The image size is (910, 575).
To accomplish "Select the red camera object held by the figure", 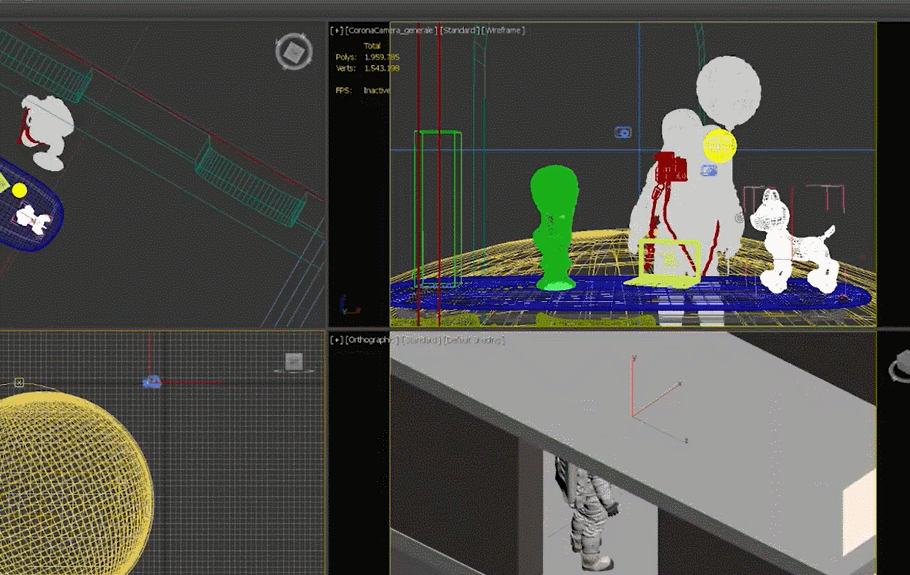I will [670, 167].
